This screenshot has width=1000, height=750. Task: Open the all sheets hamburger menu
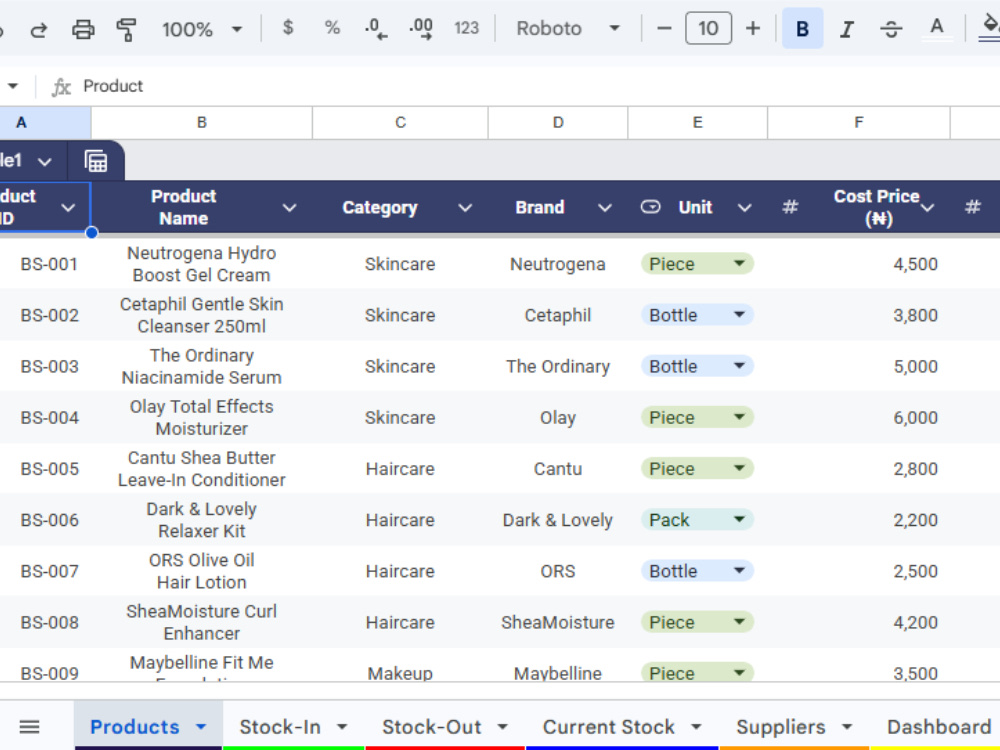[29, 726]
